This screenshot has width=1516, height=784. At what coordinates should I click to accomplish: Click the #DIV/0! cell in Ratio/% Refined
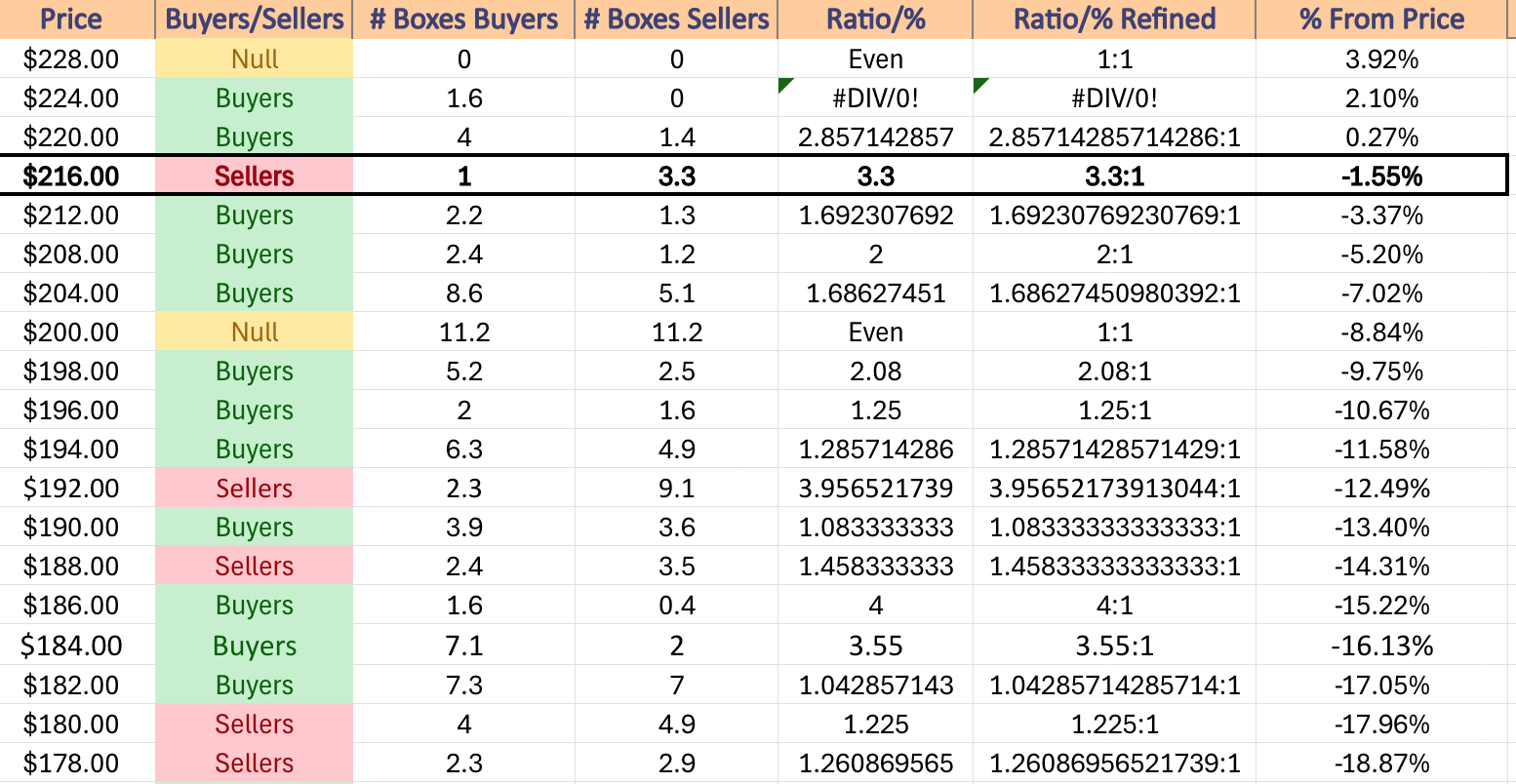[x=1114, y=98]
